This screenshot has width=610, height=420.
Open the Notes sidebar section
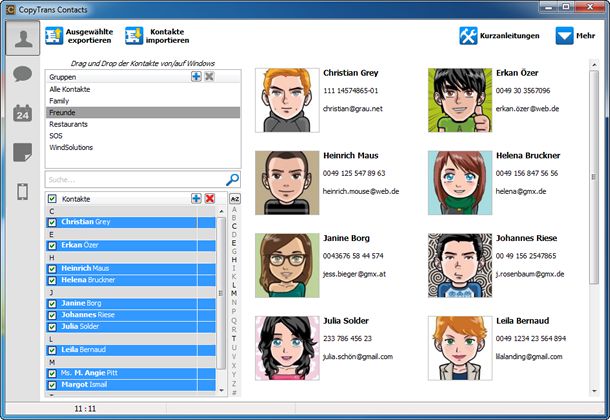point(23,152)
